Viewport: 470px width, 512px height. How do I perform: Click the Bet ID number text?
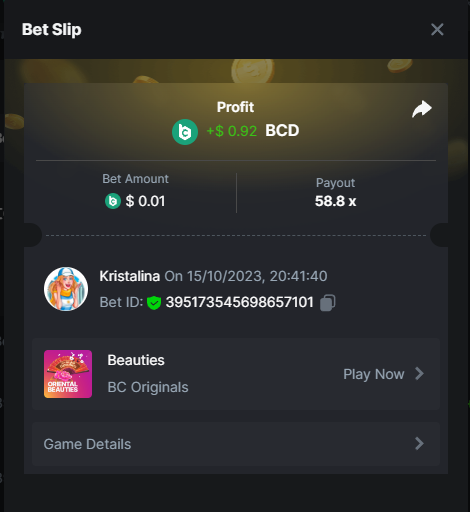pyautogui.click(x=240, y=302)
